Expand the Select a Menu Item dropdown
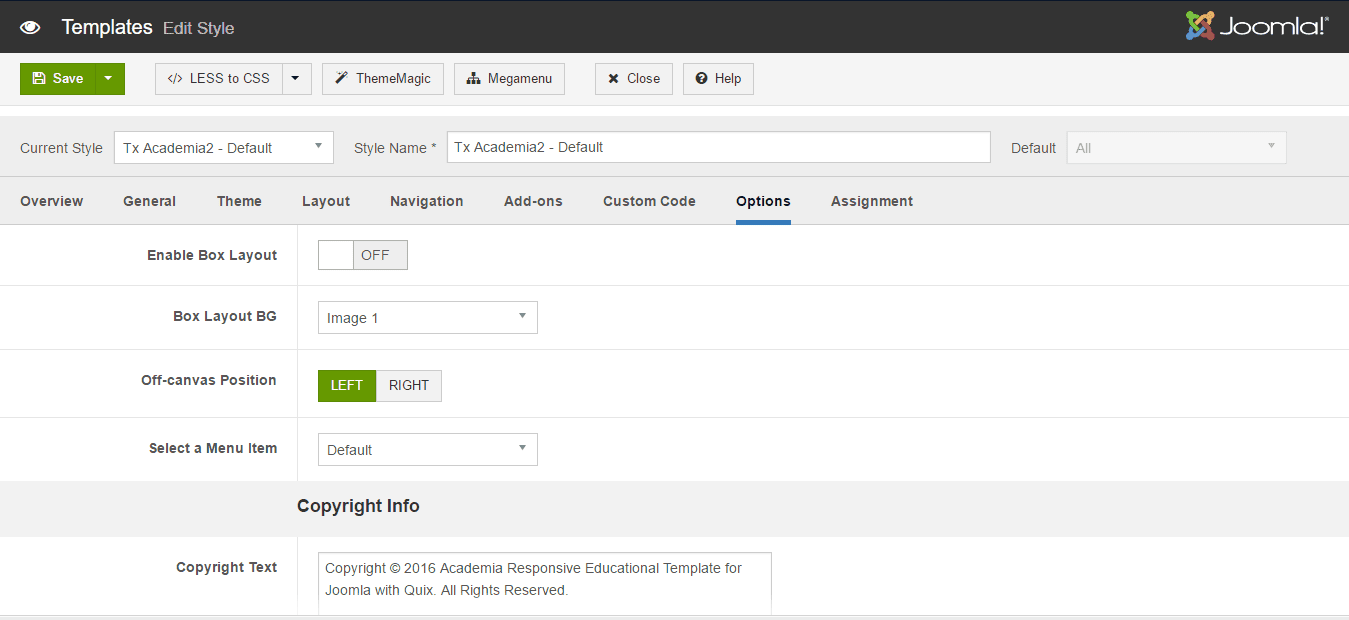Viewport: 1349px width, 620px height. tap(427, 450)
